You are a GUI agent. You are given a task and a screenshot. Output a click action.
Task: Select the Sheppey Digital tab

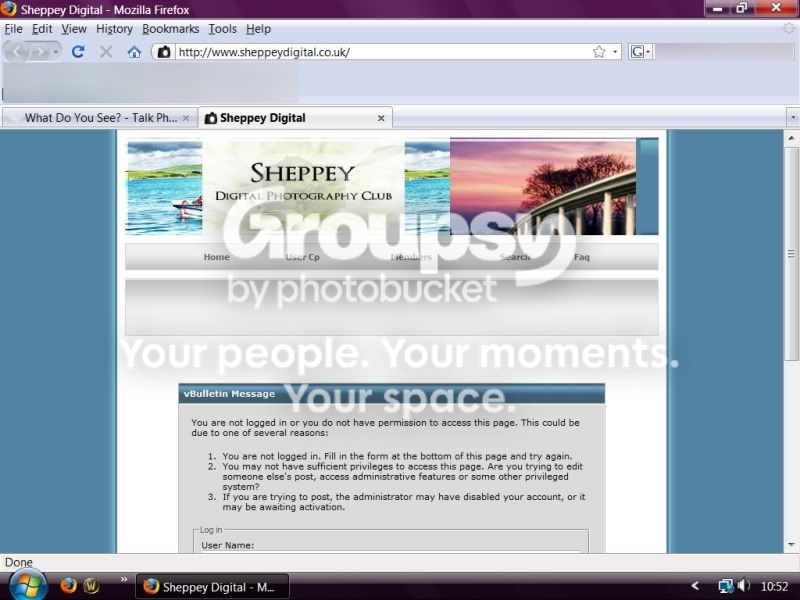(295, 118)
